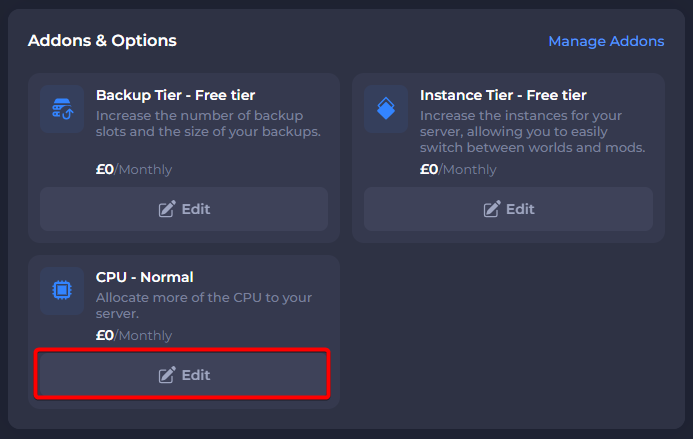Edit the Backup Tier addon

(x=184, y=209)
